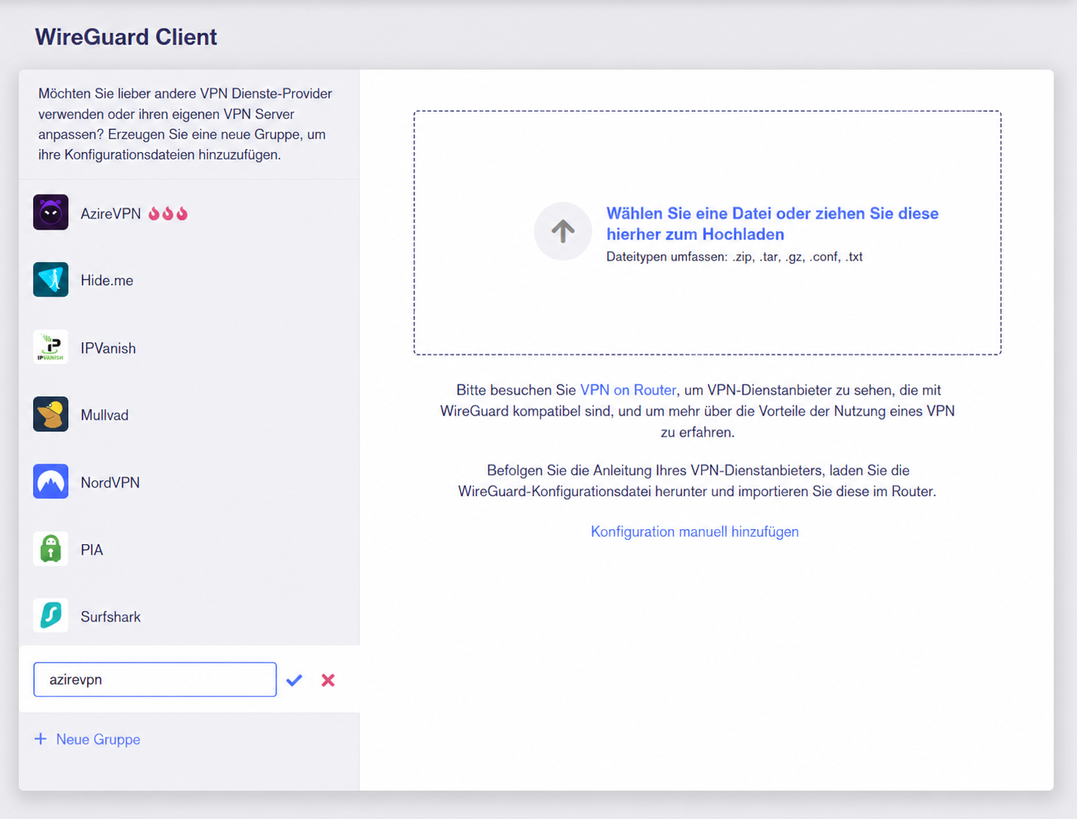Viewport: 1077px width, 819px height.
Task: Select the Mullvad provider label
Action: click(x=104, y=415)
